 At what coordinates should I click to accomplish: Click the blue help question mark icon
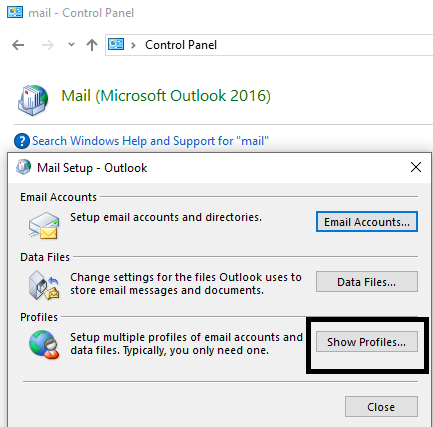pyautogui.click(x=22, y=141)
